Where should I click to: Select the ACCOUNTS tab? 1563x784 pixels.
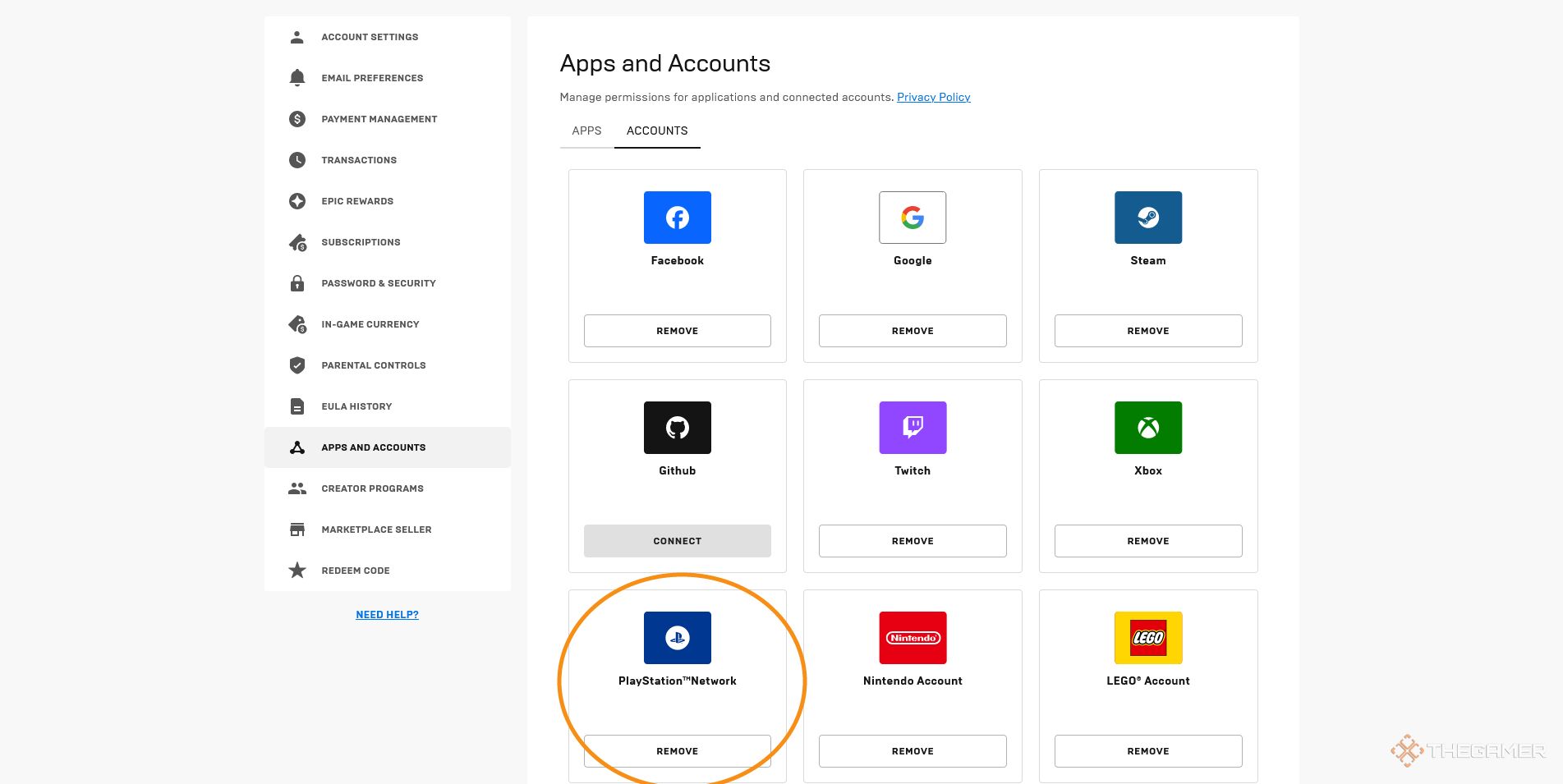[x=657, y=131]
